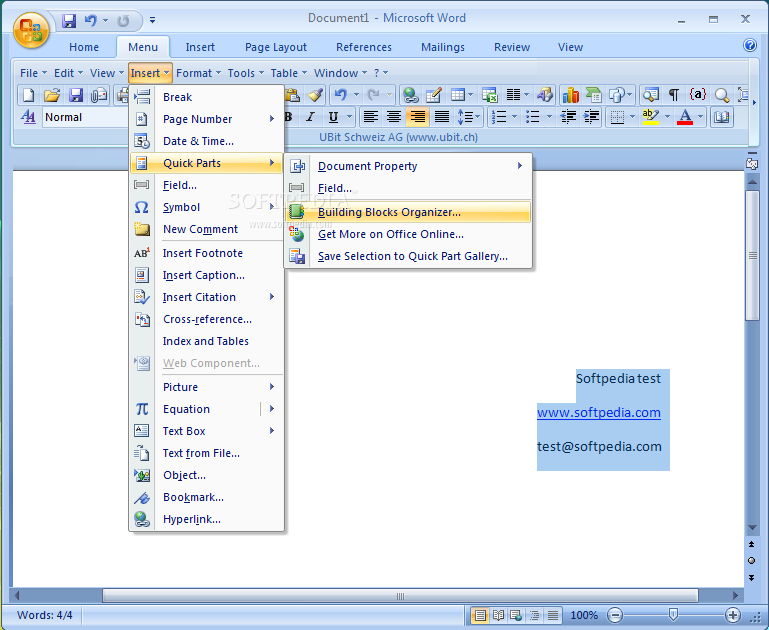This screenshot has width=769, height=630.
Task: Toggle Bold formatting
Action: pyautogui.click(x=288, y=117)
